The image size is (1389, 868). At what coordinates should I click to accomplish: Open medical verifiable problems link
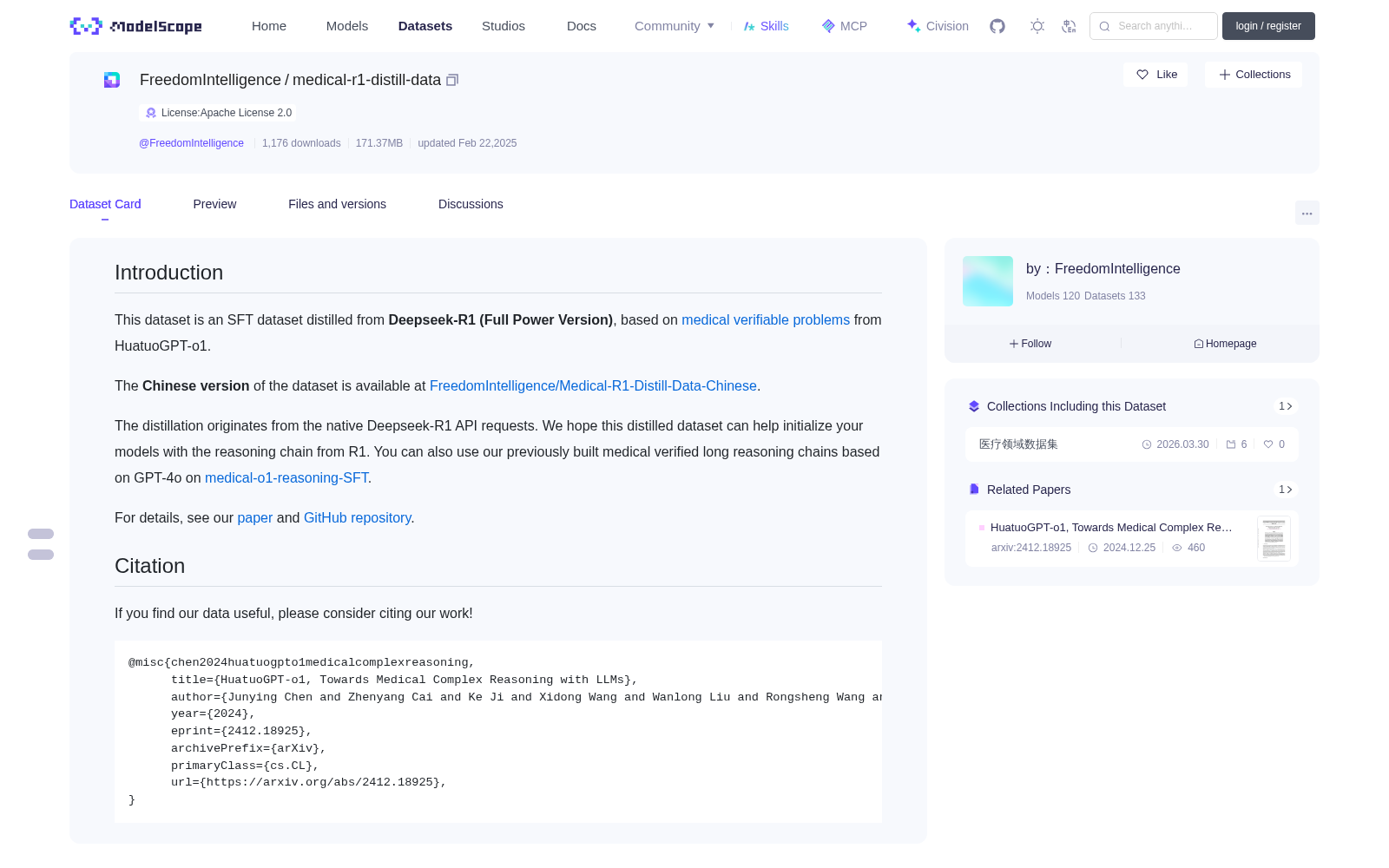(766, 319)
